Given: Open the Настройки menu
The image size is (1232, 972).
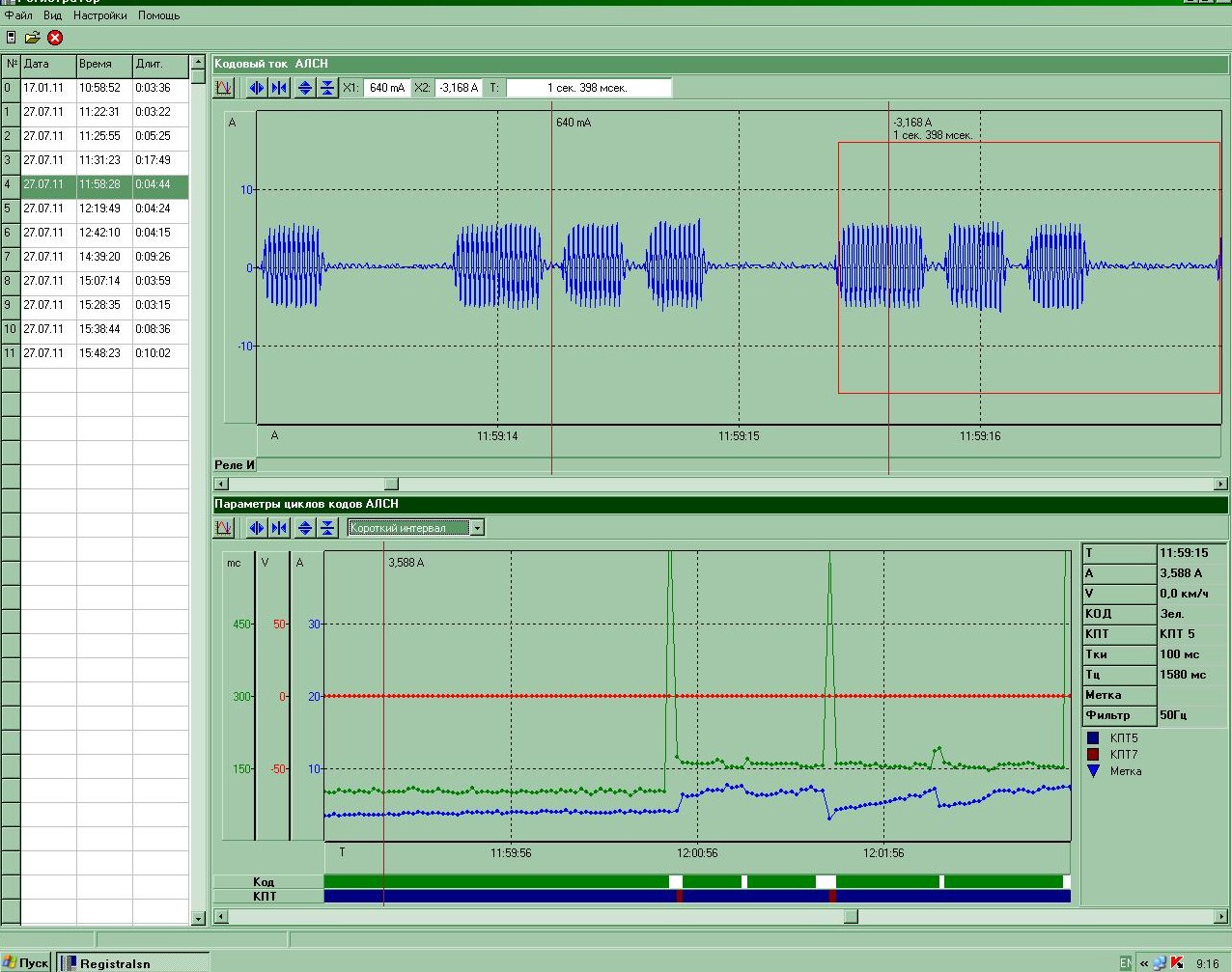Looking at the screenshot, I should click(99, 15).
